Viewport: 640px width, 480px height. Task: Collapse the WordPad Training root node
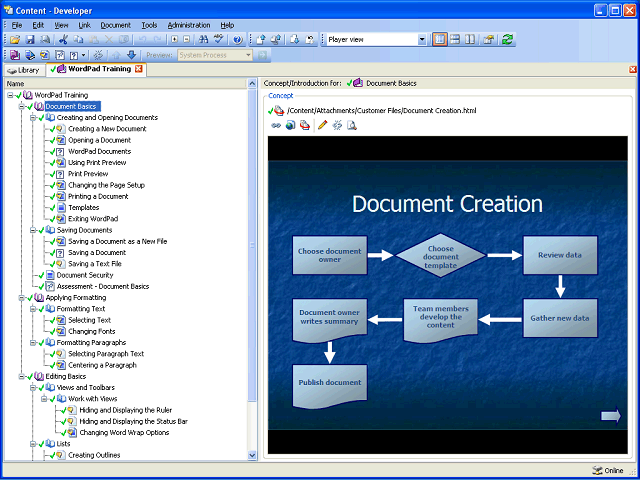[10, 95]
